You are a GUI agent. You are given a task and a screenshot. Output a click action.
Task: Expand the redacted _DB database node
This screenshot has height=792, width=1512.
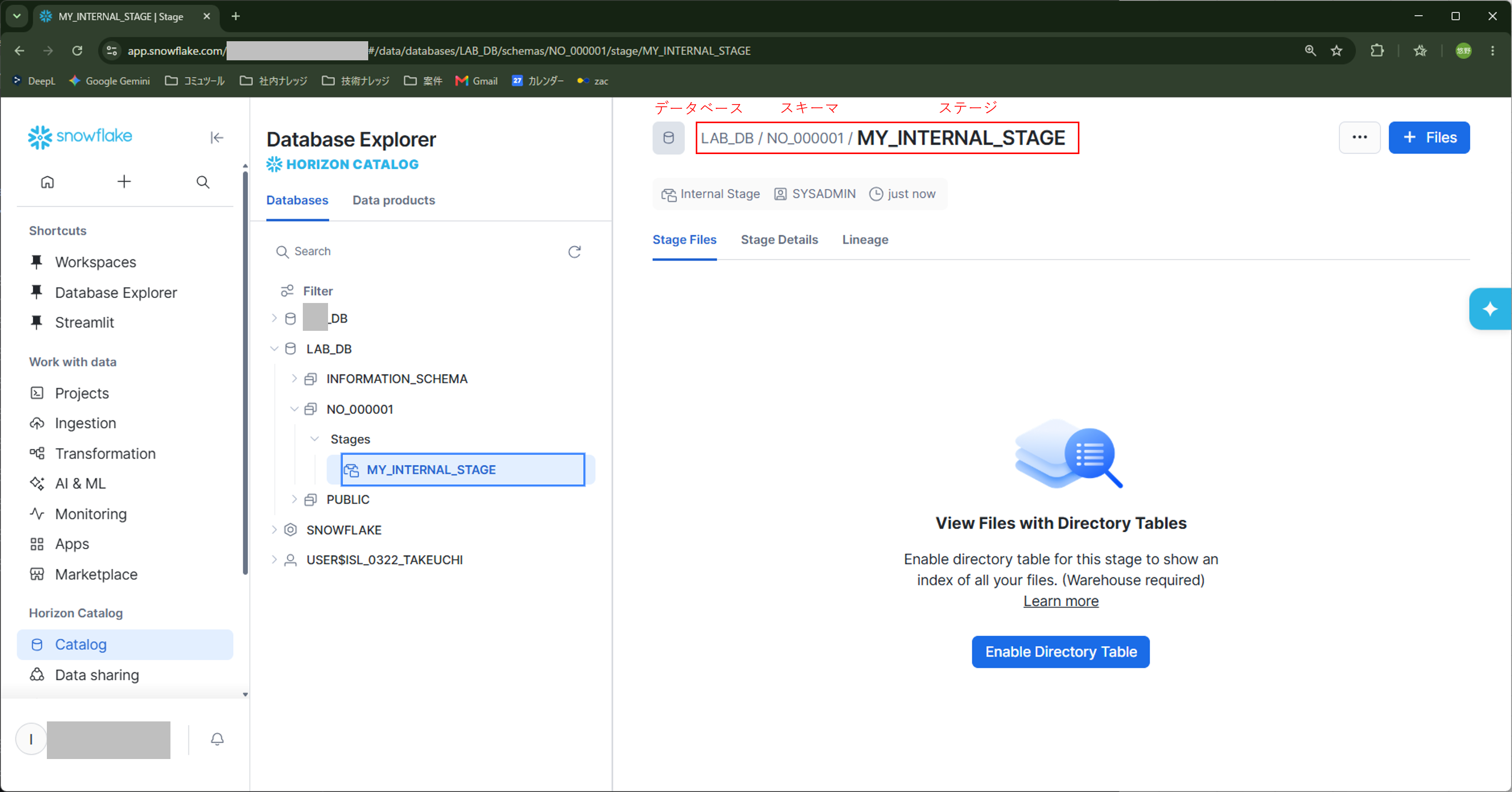(x=274, y=318)
